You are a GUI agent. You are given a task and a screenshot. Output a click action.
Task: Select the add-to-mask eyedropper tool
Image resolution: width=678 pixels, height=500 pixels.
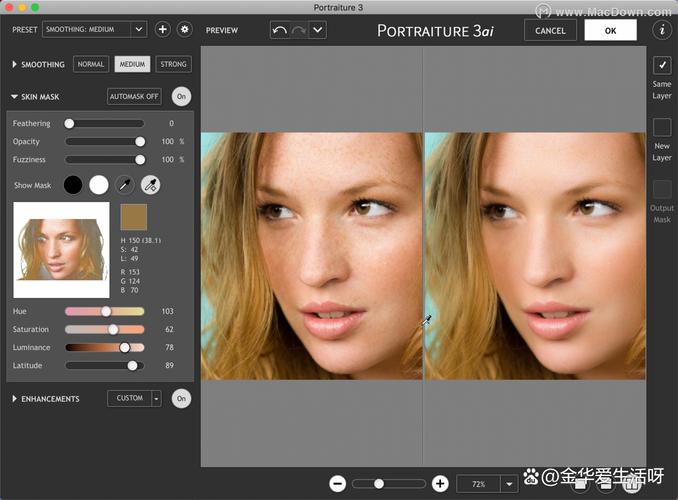[x=150, y=185]
